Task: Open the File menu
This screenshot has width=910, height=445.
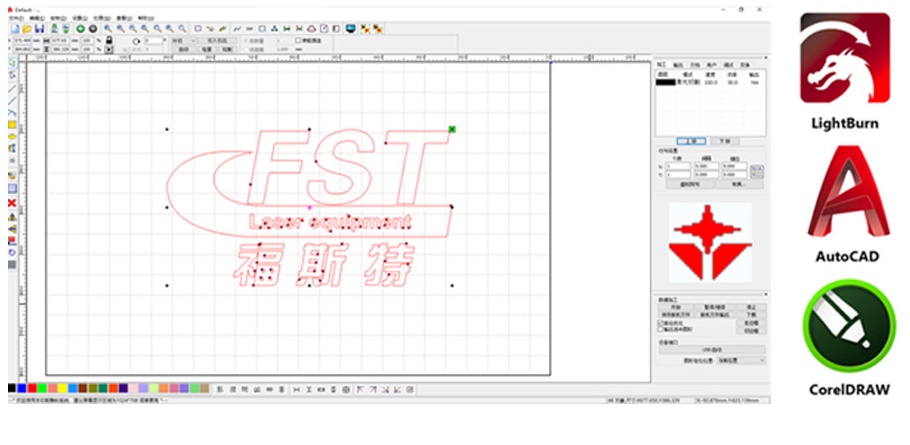Action: [x=14, y=18]
